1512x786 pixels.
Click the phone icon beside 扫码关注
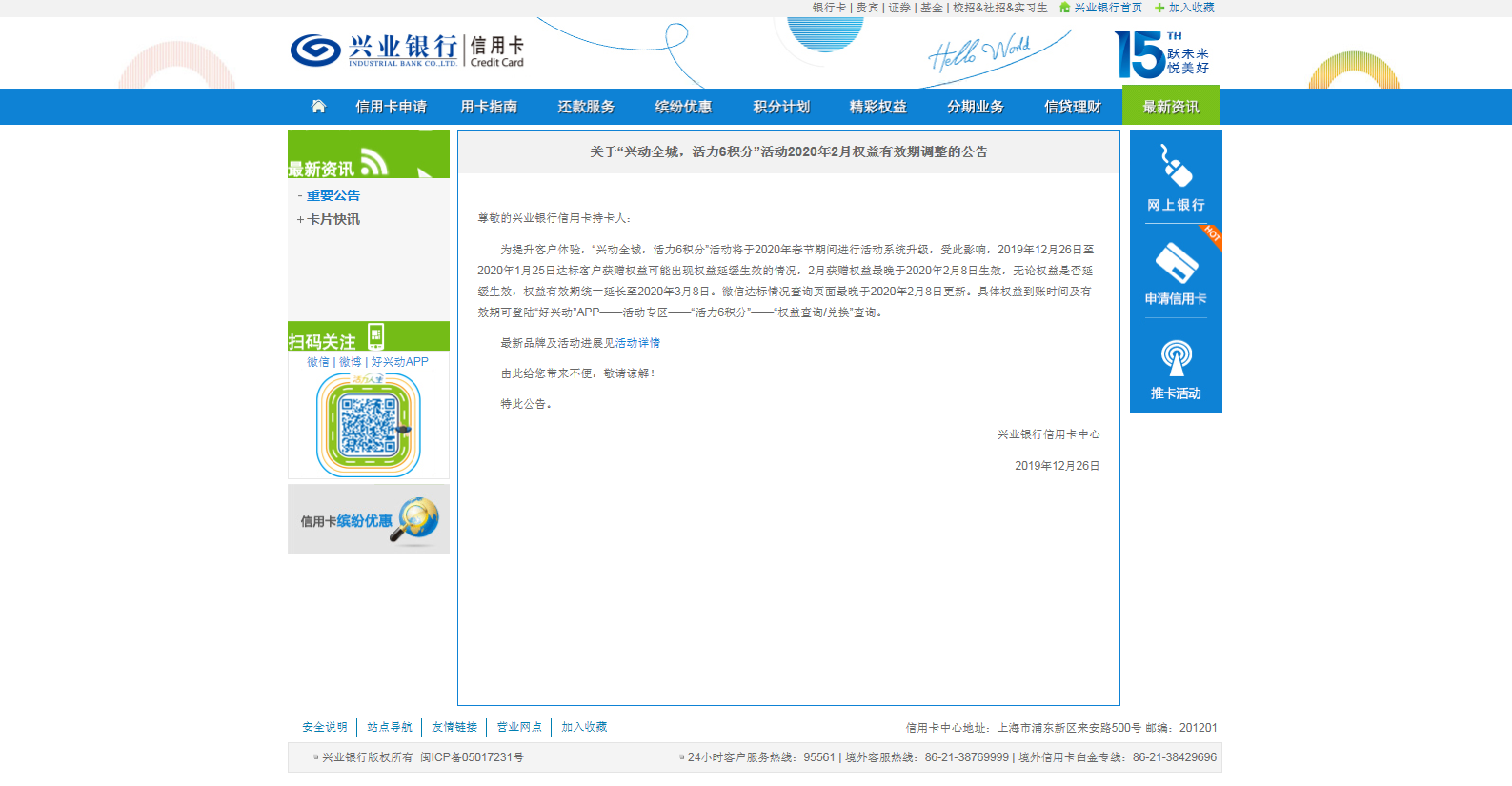375,335
